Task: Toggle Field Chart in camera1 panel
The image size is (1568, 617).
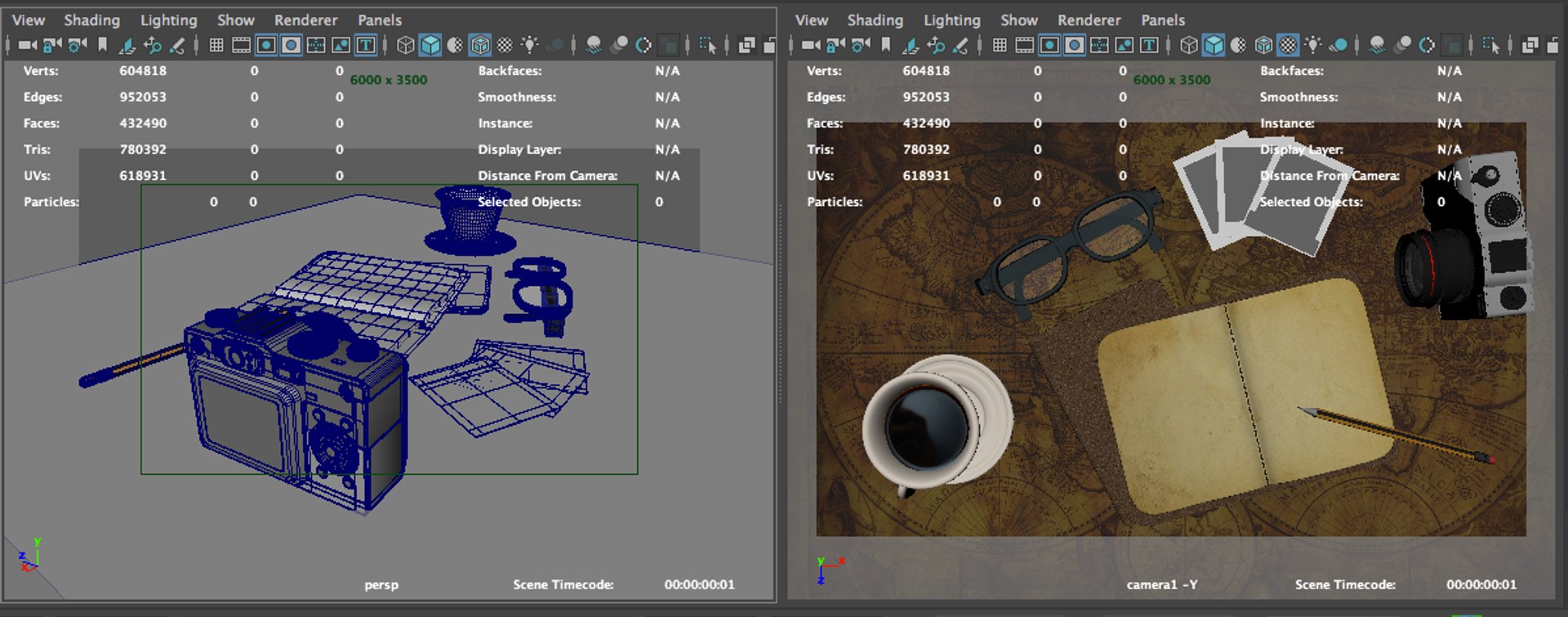Action: pos(1099,45)
